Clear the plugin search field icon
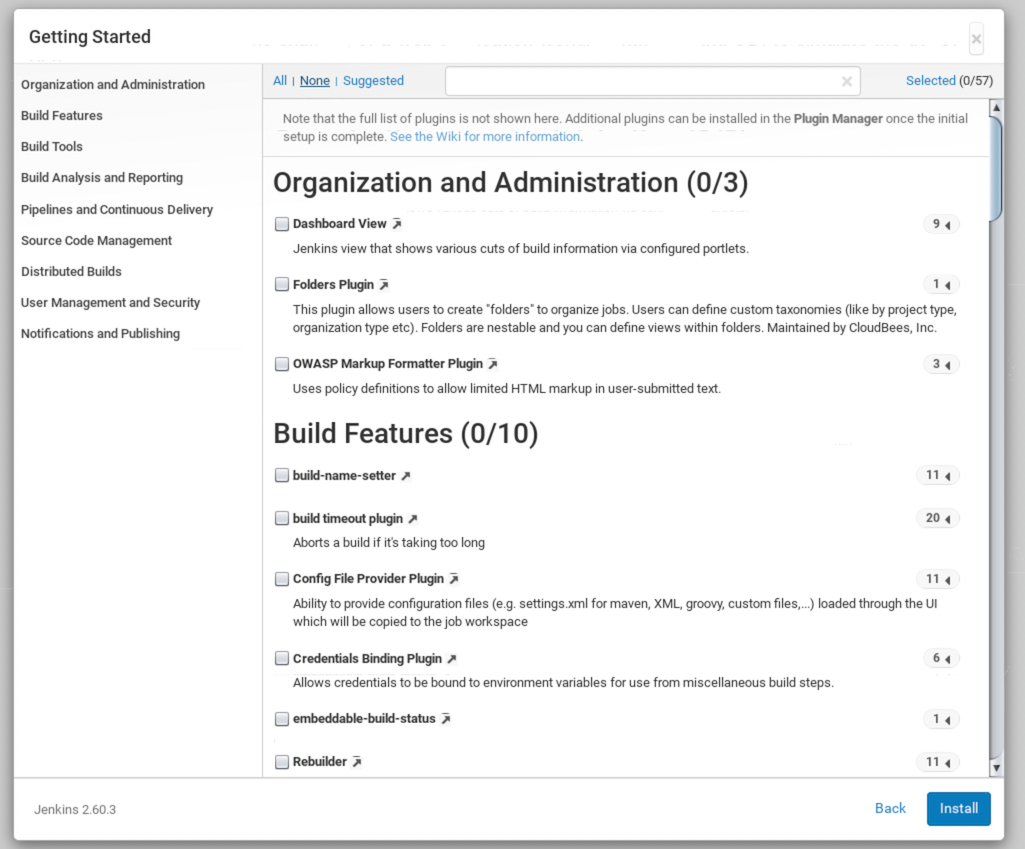The image size is (1025, 849). click(x=847, y=81)
